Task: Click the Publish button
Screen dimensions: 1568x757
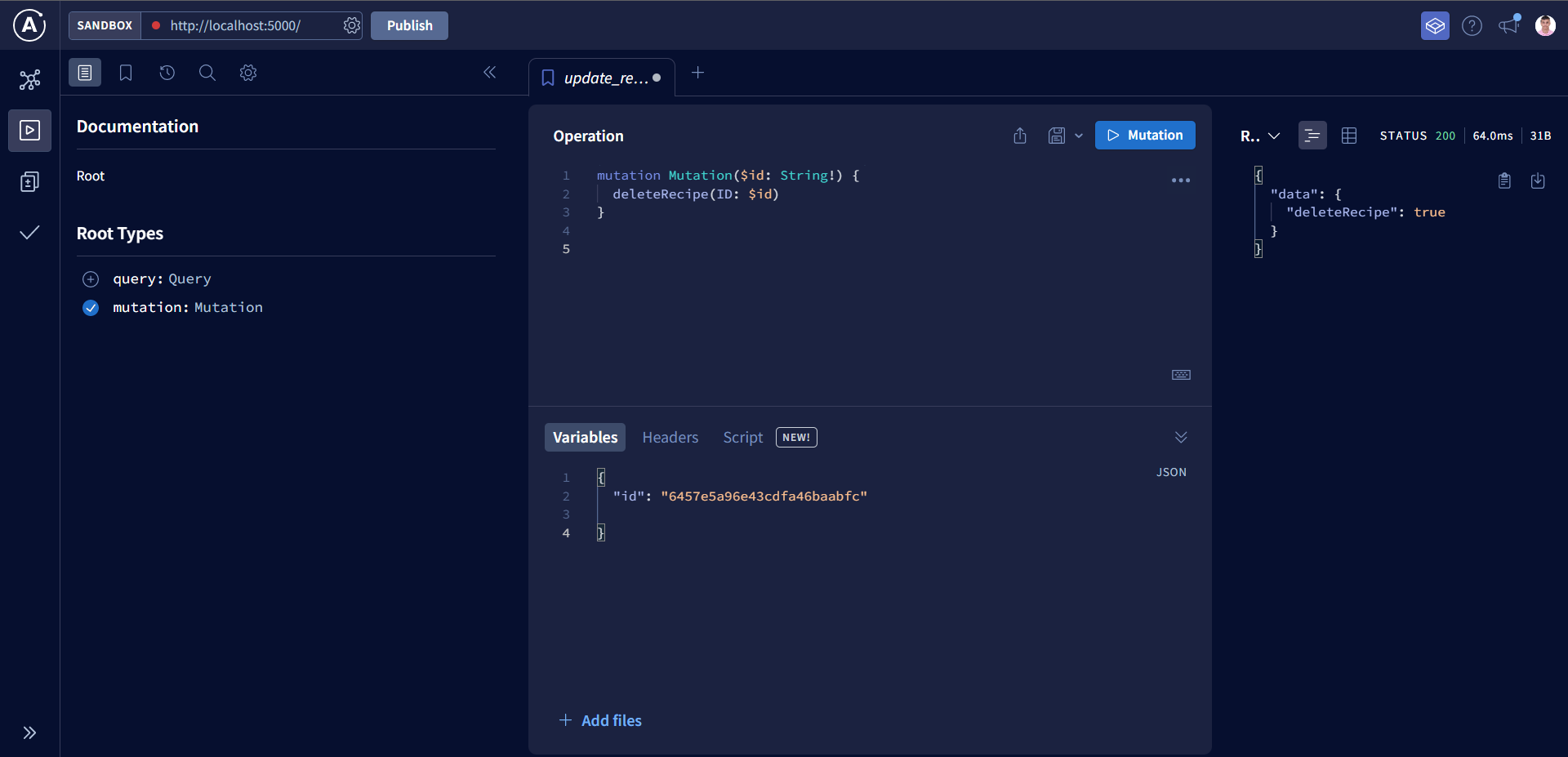Action: pos(409,25)
